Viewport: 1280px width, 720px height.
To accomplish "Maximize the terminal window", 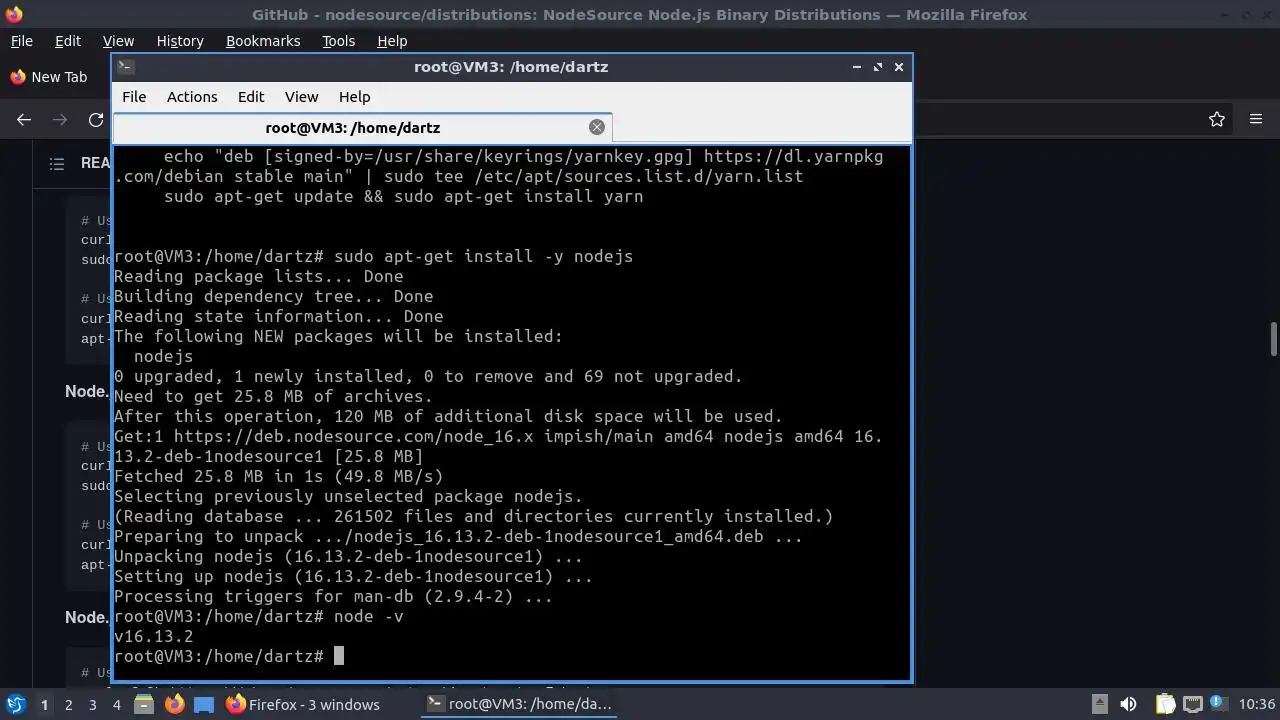I will (878, 67).
